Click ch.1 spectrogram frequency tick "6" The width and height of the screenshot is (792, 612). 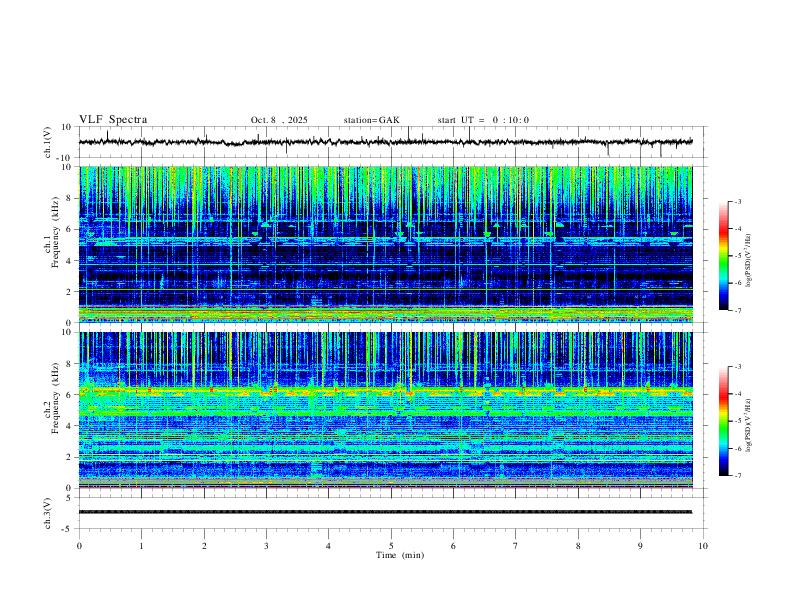click(x=70, y=230)
